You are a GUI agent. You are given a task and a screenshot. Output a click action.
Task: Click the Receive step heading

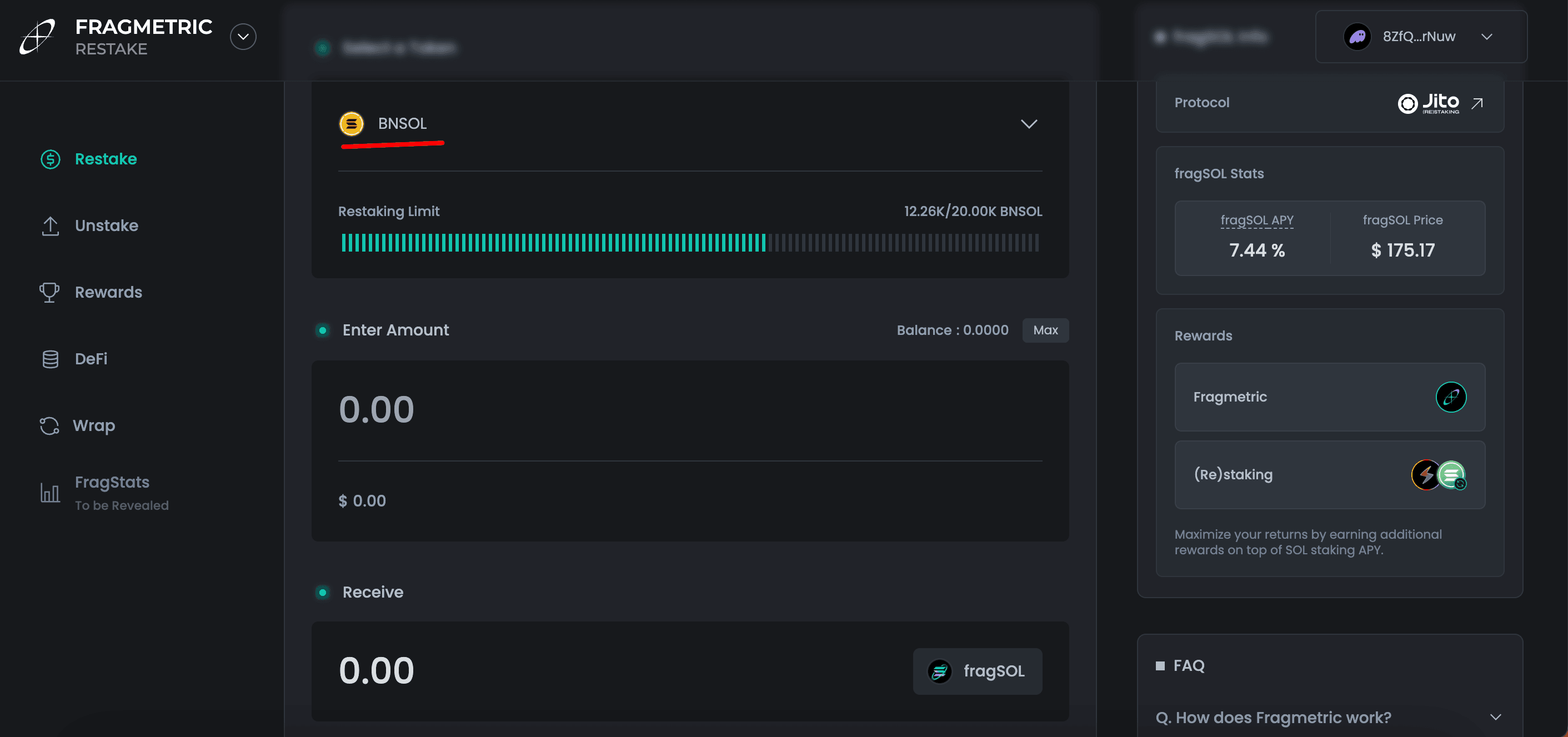coord(373,592)
